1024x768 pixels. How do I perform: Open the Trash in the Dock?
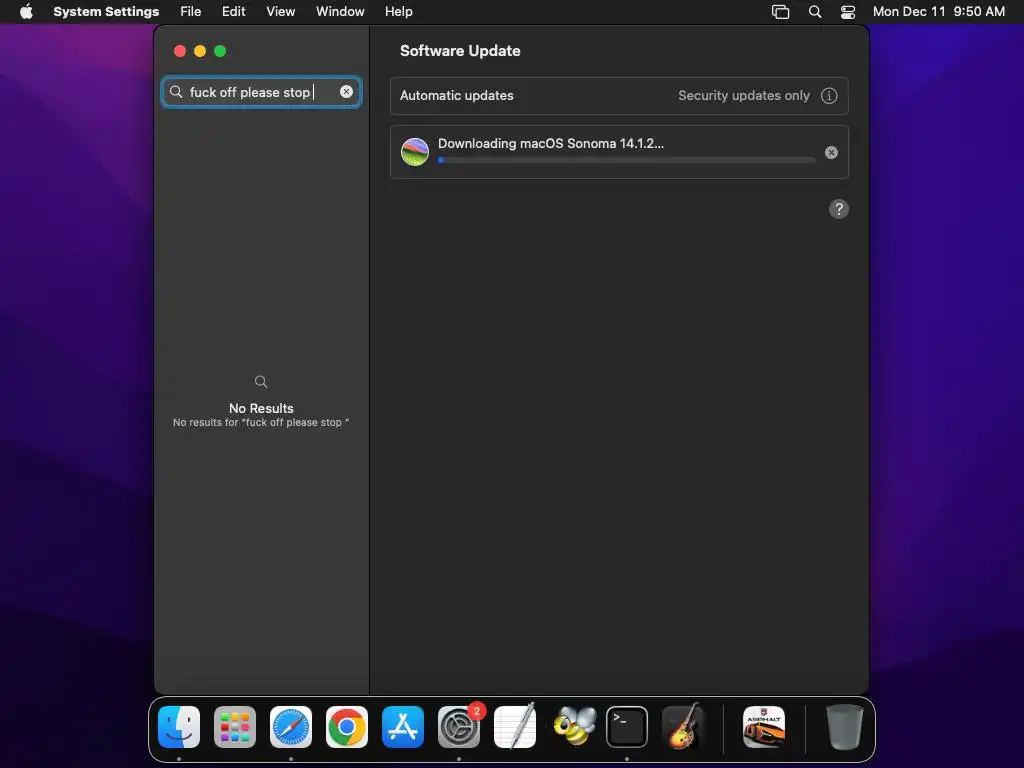pyautogui.click(x=844, y=727)
